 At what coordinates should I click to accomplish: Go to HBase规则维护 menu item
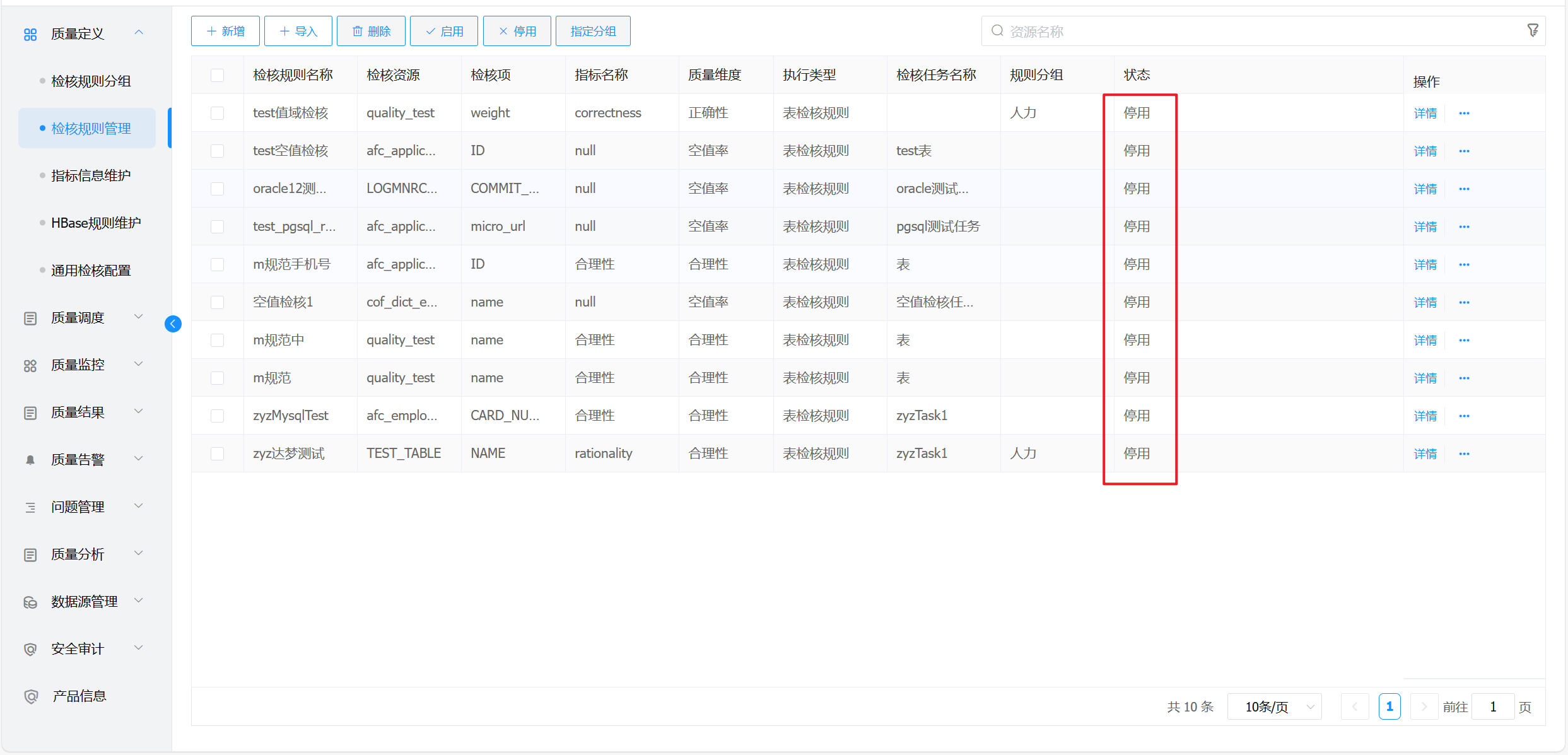(96, 223)
